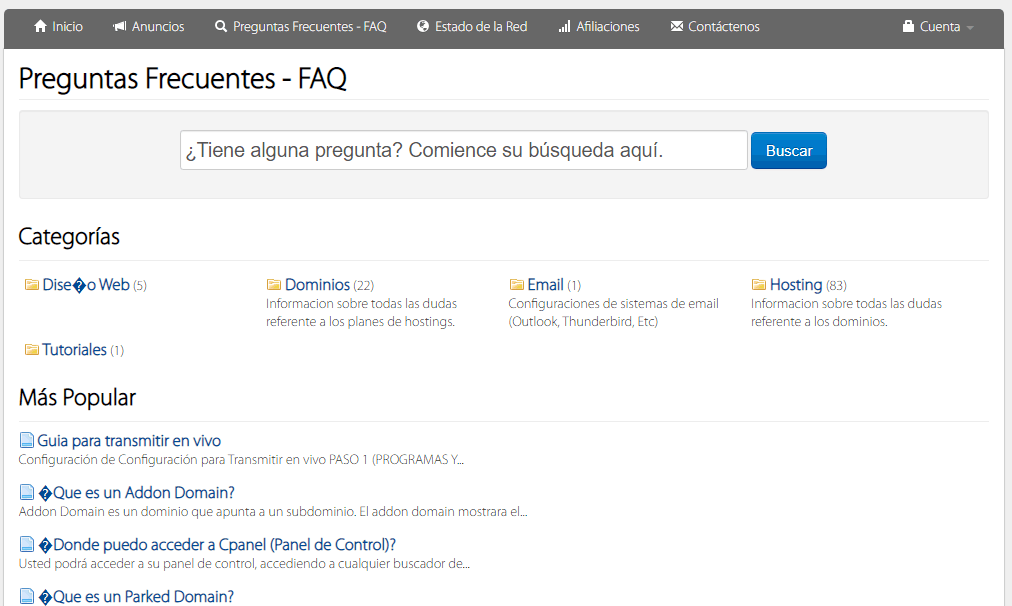The width and height of the screenshot is (1012, 606).
Task: Click the document icon beside Donde puedo acceder a Cpanel
Action: click(26, 545)
